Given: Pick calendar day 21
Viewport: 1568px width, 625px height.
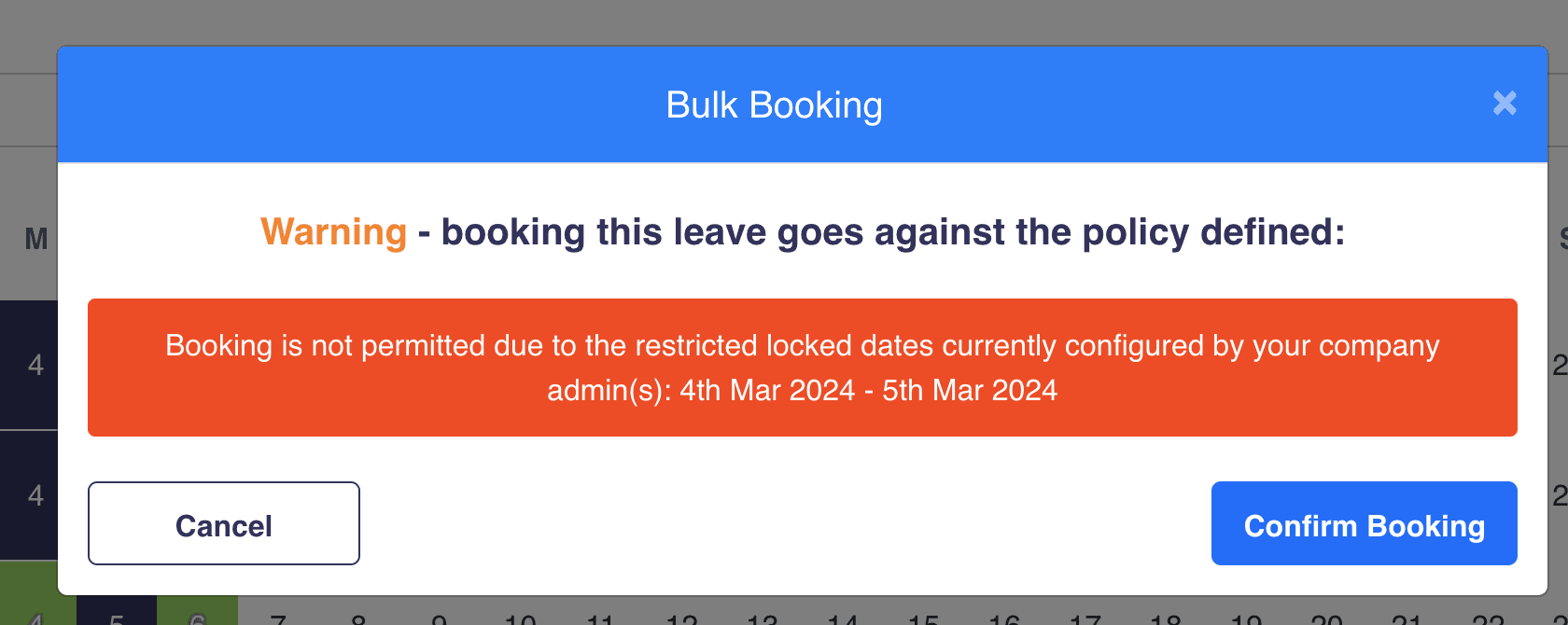Looking at the screenshot, I should tap(1407, 618).
